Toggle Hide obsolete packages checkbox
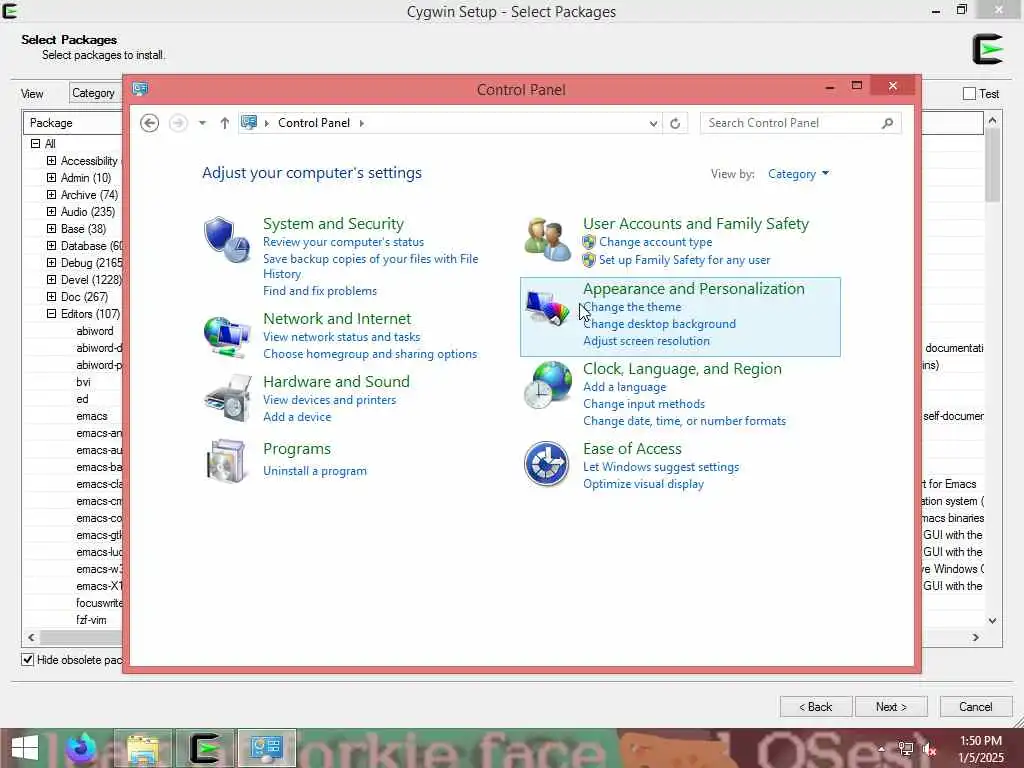 tap(27, 660)
